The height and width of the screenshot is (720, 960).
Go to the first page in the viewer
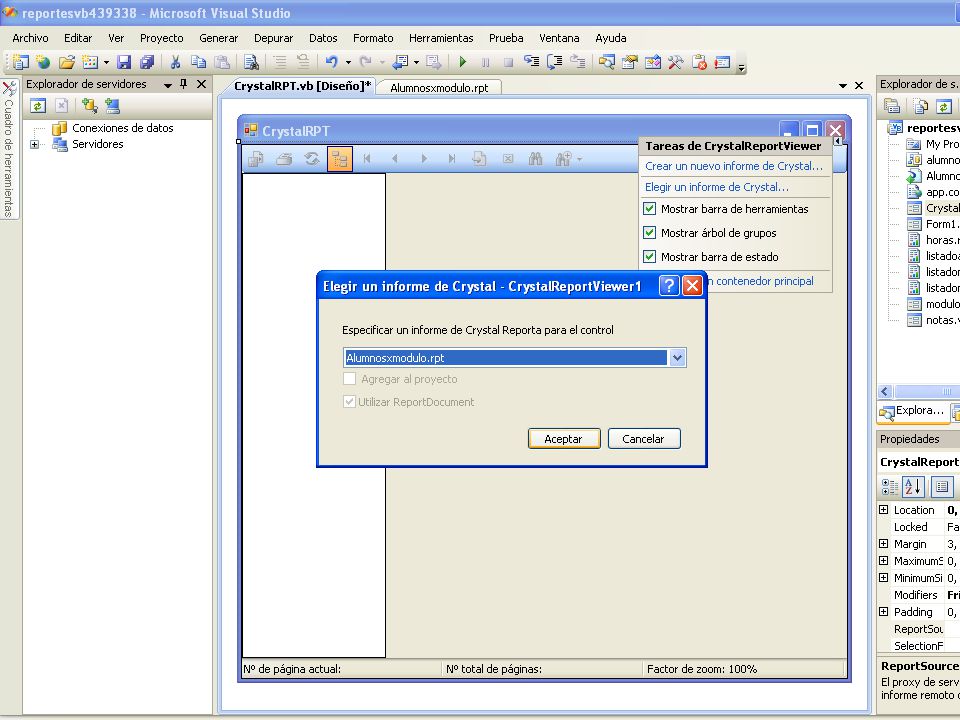tap(367, 159)
